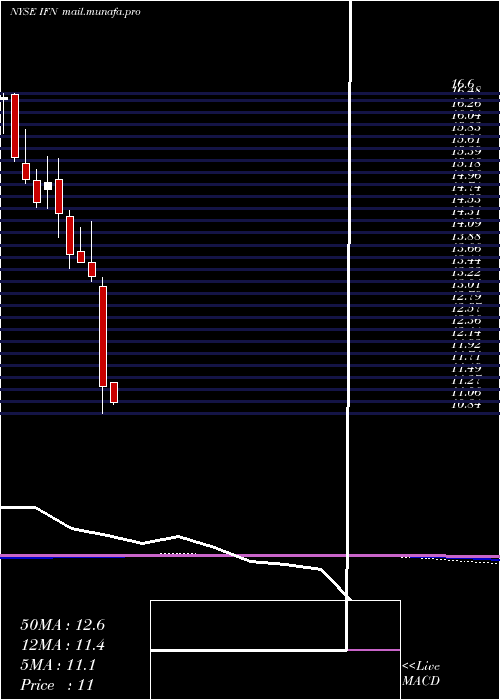Click the 14.09 price axis label
The height and width of the screenshot is (700, 500).
pos(466,224)
